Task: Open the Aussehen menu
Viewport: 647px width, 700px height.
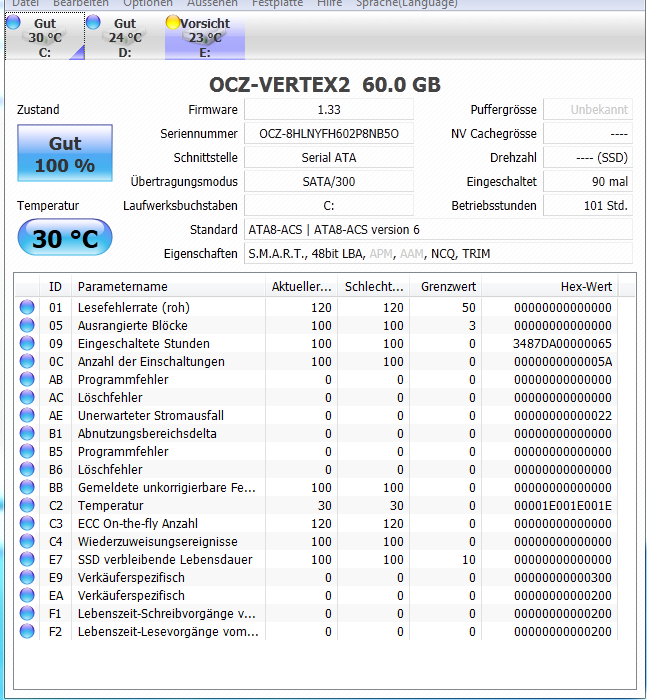Action: point(212,4)
